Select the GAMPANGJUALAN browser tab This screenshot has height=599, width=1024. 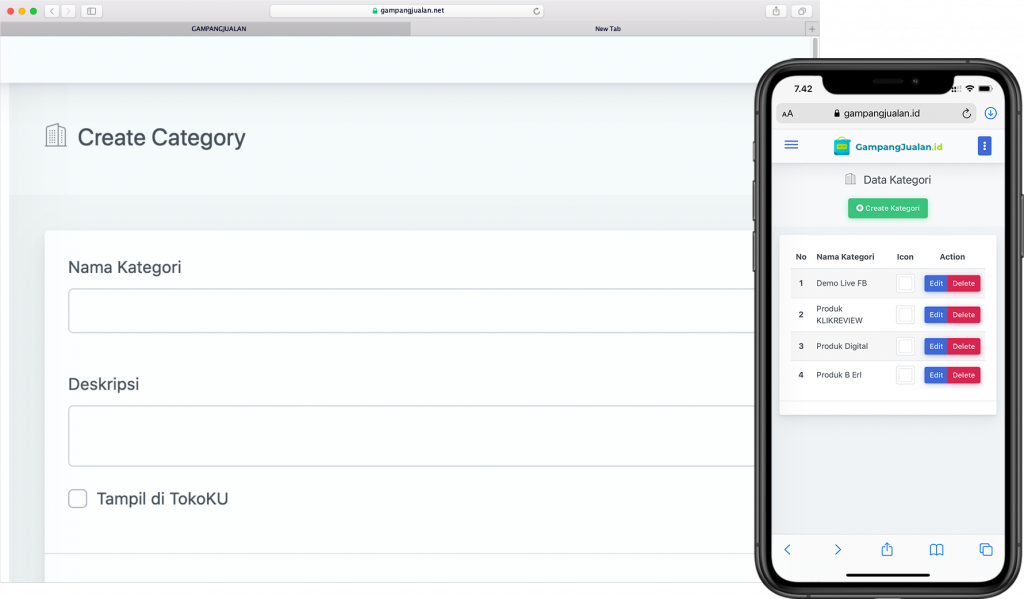(x=218, y=29)
